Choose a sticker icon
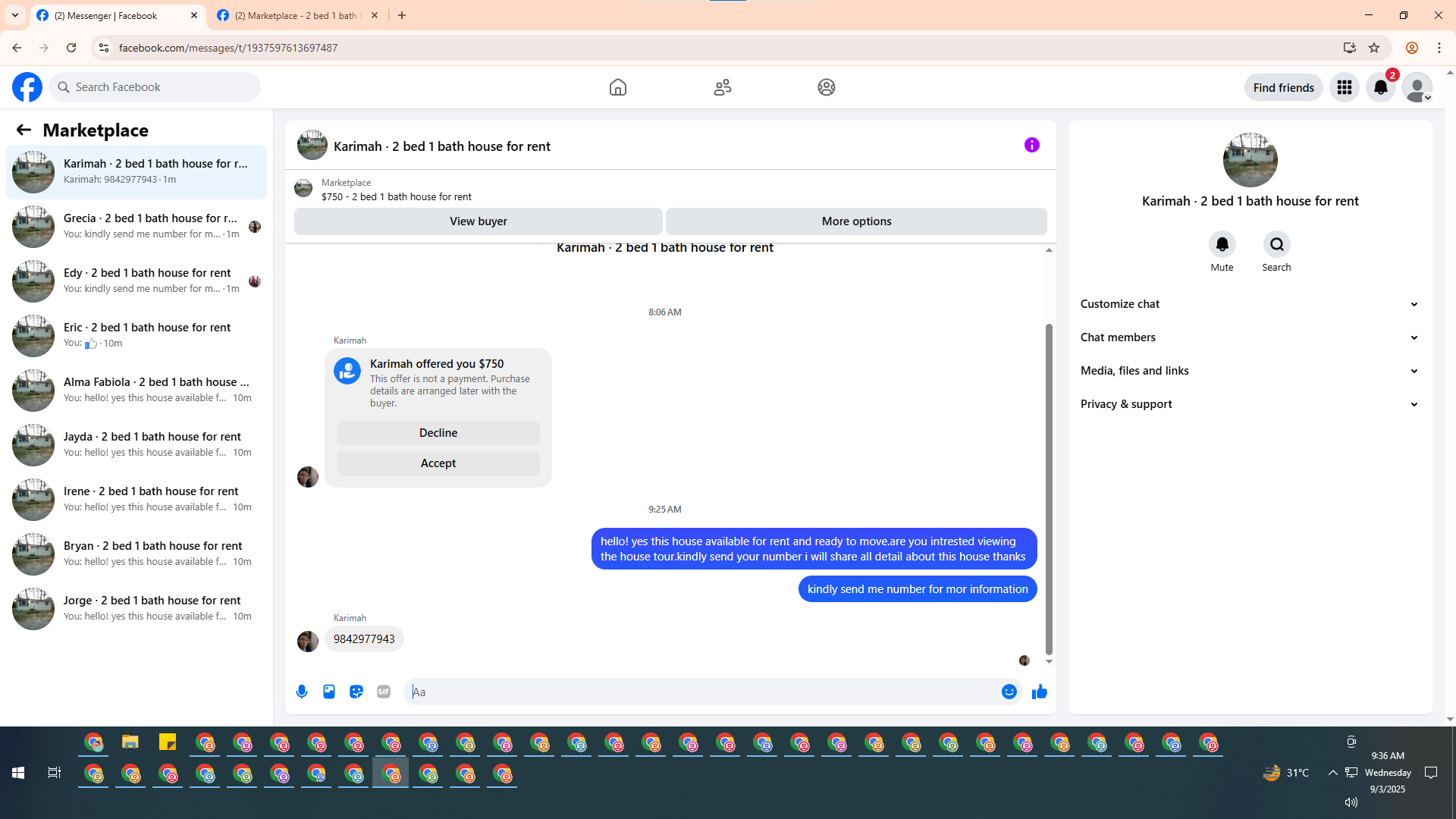This screenshot has height=819, width=1456. pyautogui.click(x=356, y=692)
